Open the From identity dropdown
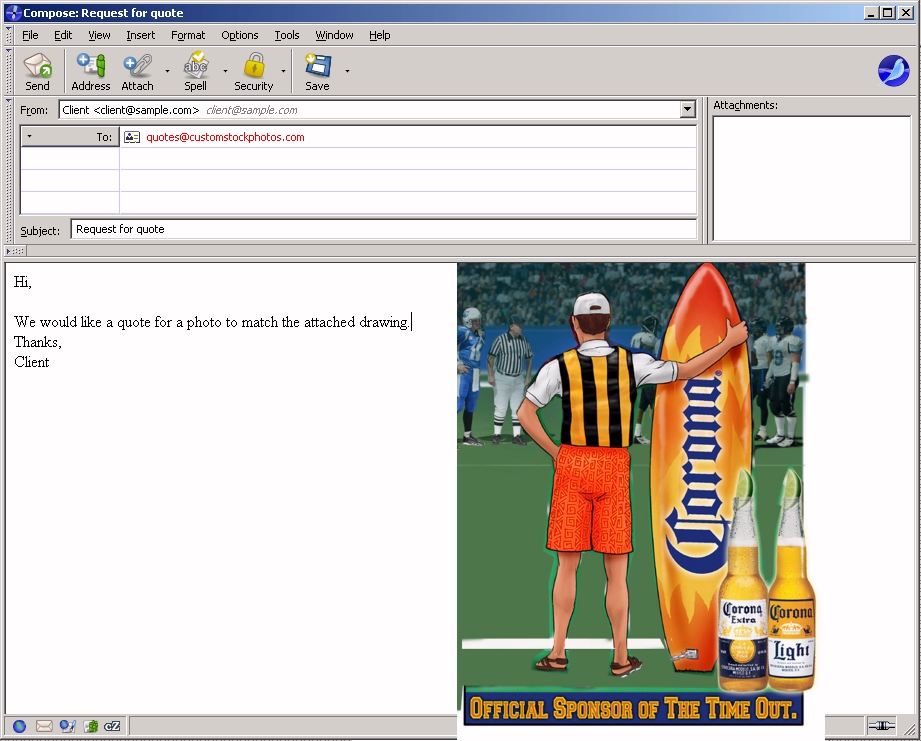 [x=687, y=109]
